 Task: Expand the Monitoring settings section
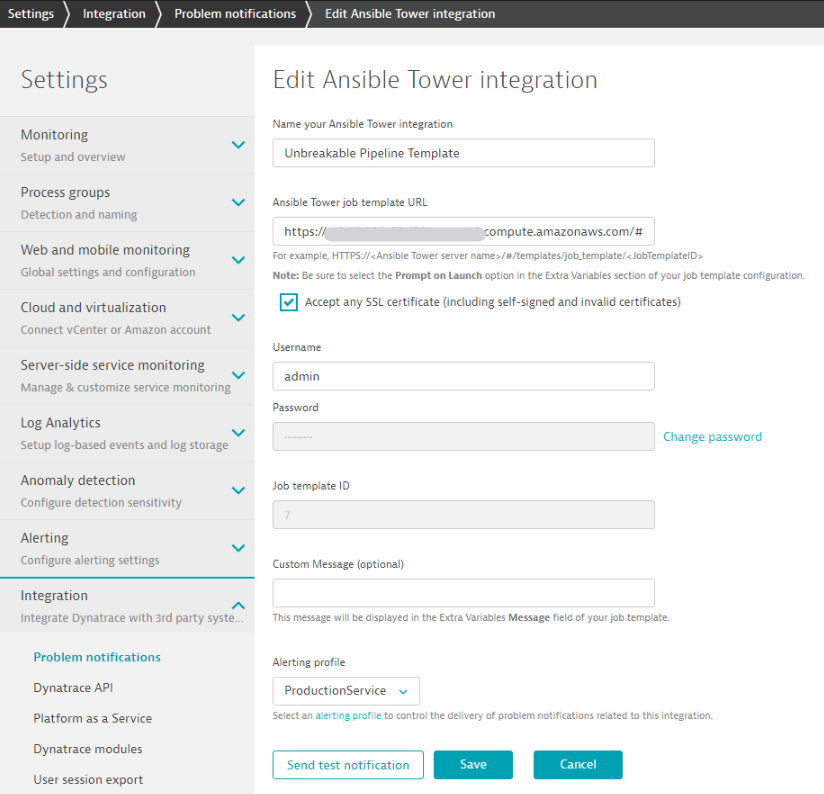tap(238, 145)
